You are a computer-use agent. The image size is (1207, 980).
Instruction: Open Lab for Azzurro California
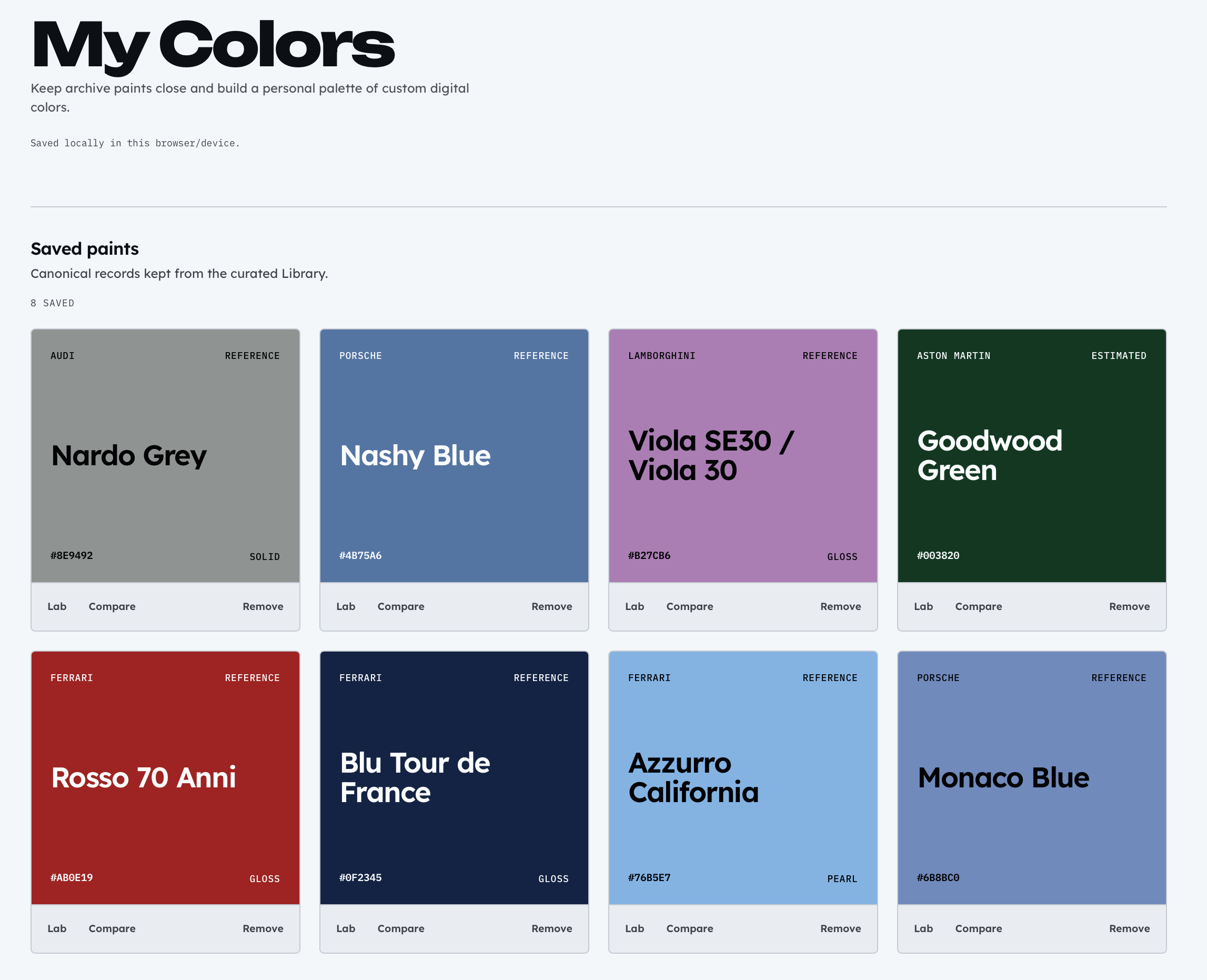coord(635,928)
